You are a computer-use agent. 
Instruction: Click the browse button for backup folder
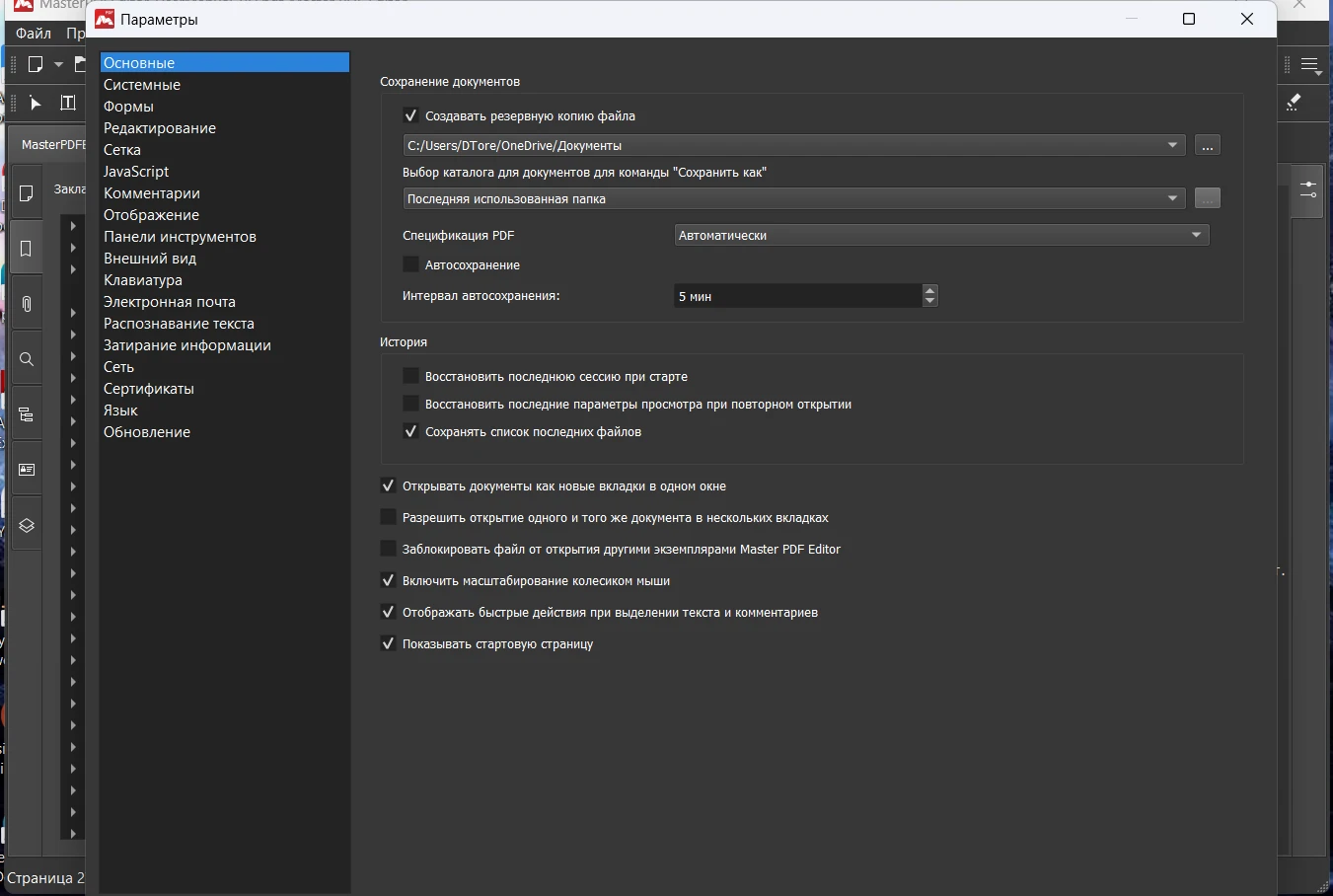click(1207, 146)
